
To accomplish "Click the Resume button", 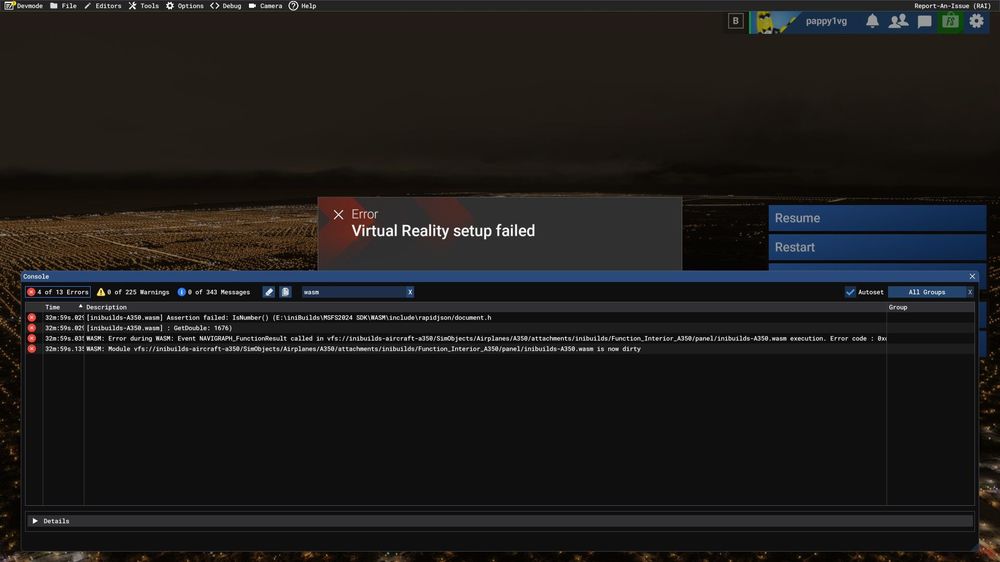I will point(876,218).
